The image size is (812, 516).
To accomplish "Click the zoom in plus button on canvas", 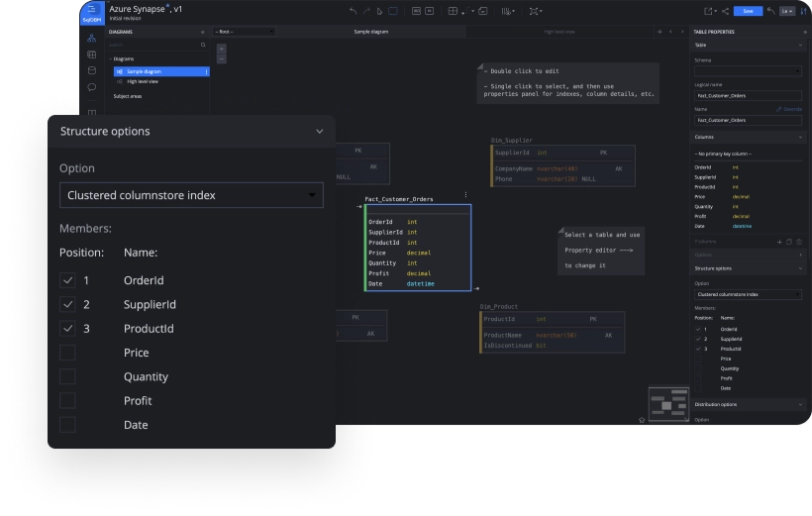I will tap(221, 49).
